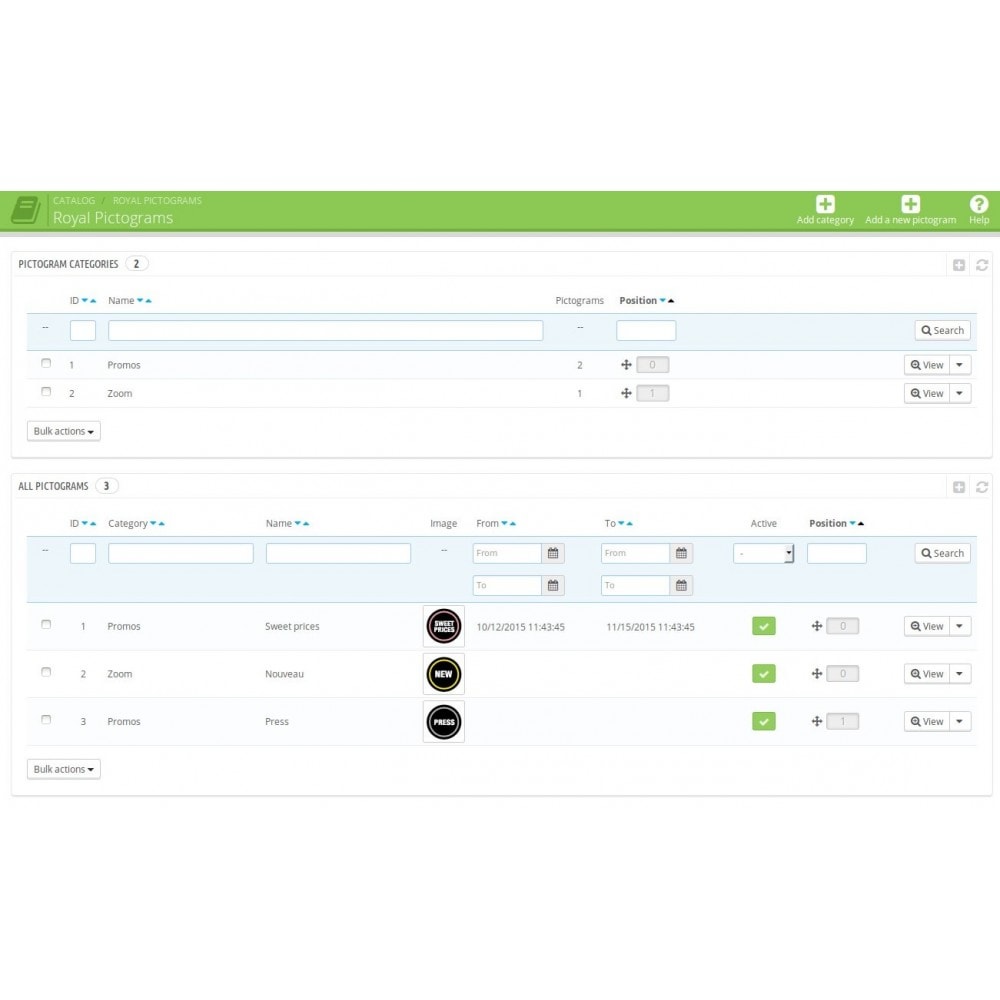The width and height of the screenshot is (1000, 1000).
Task: Click CATALOG breadcrumb link
Action: [74, 200]
